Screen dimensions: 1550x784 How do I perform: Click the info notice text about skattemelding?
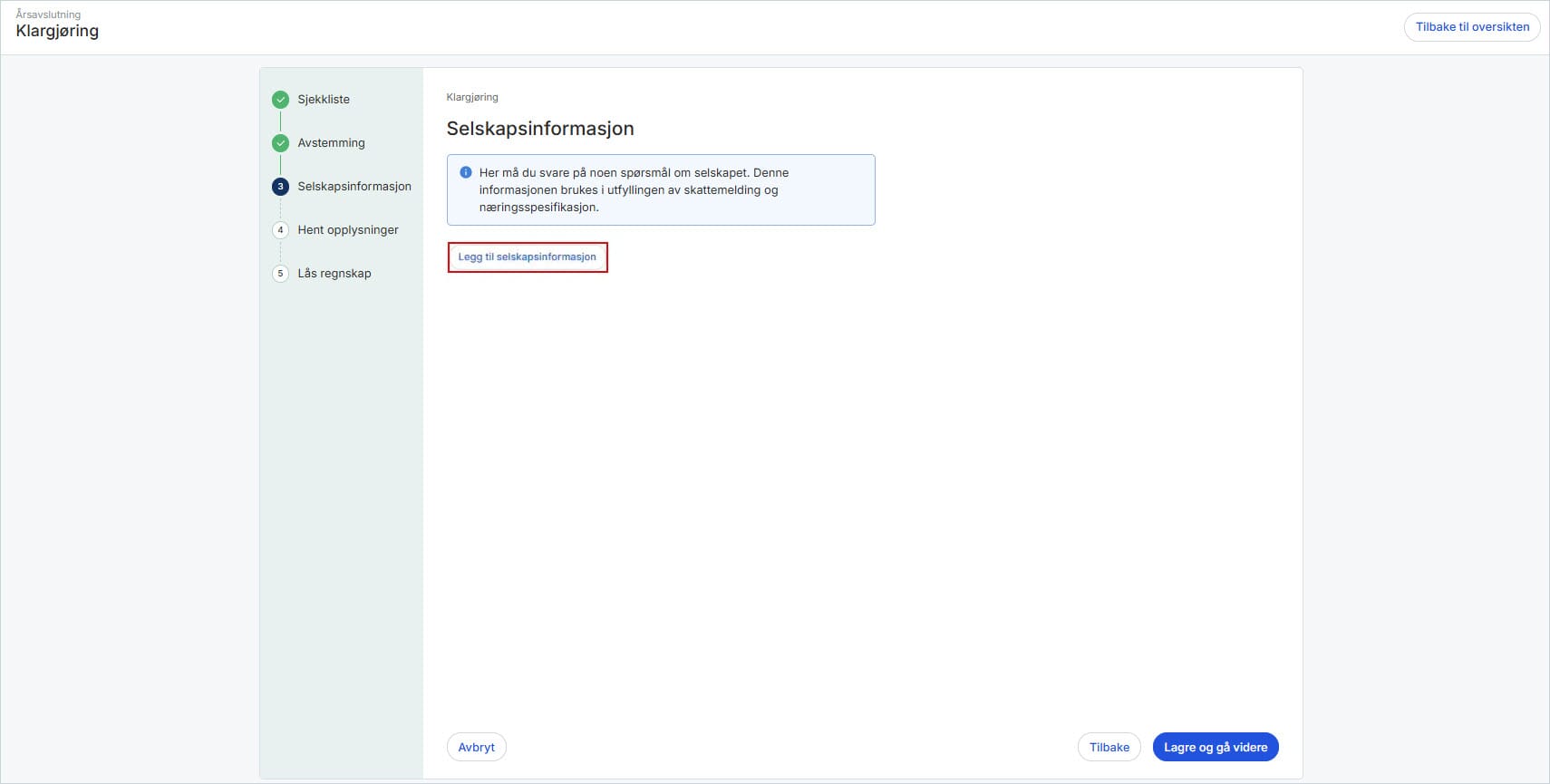(x=634, y=190)
